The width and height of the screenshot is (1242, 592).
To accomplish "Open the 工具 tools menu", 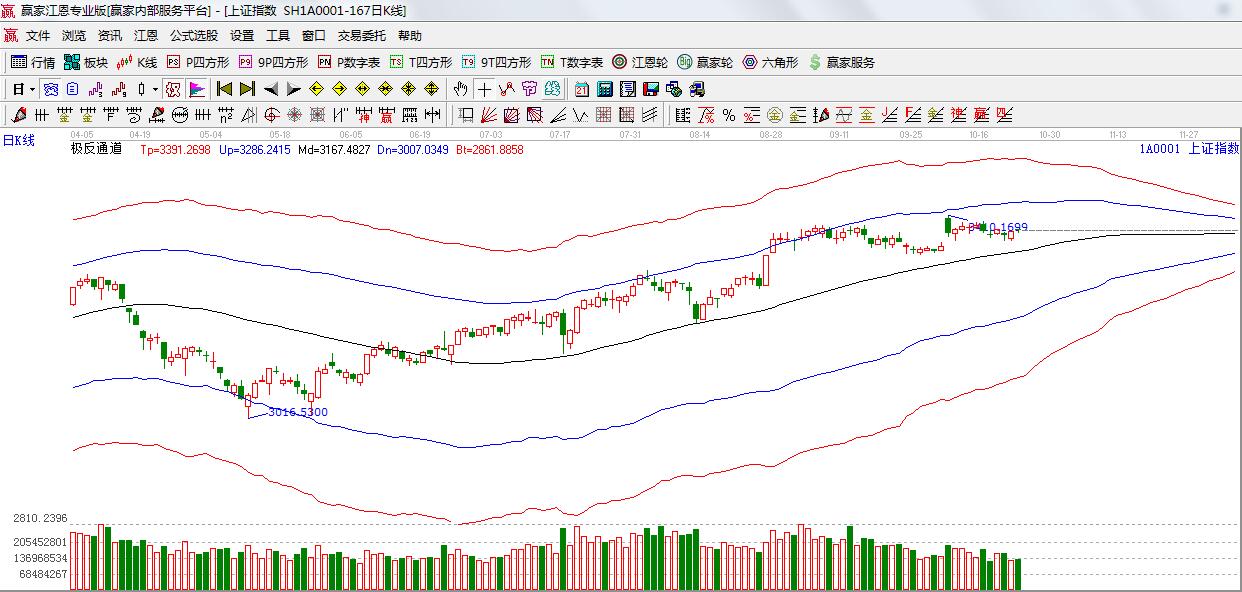I will click(x=277, y=36).
